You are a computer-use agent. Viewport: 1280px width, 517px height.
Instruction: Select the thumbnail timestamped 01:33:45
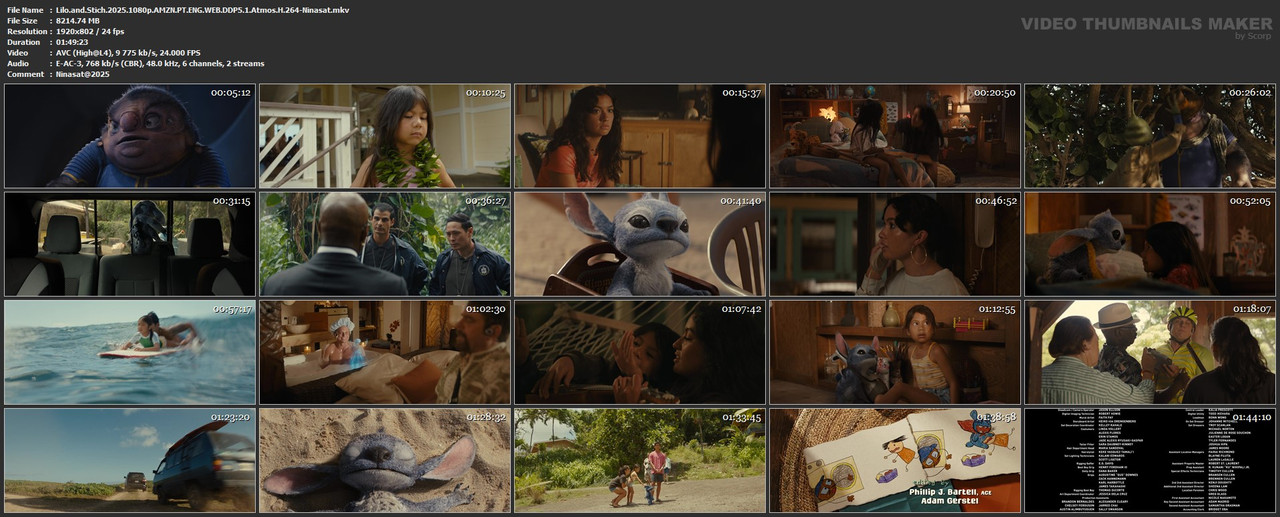coord(640,460)
